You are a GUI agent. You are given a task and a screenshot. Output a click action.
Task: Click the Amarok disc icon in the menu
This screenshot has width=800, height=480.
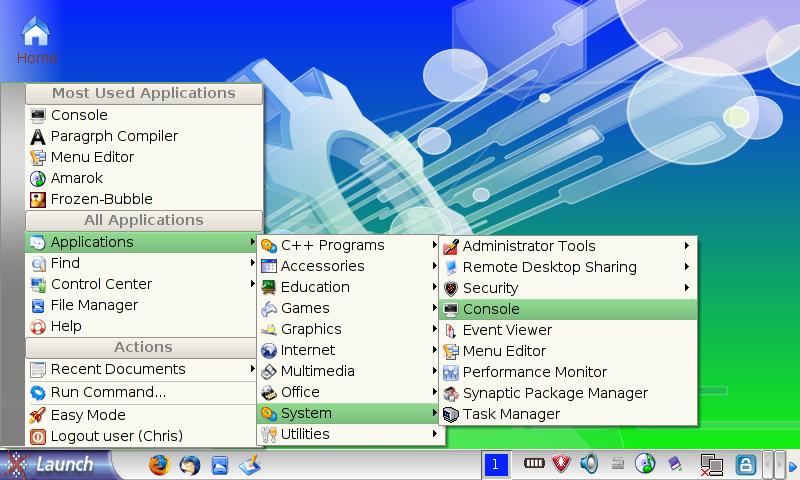click(x=38, y=179)
